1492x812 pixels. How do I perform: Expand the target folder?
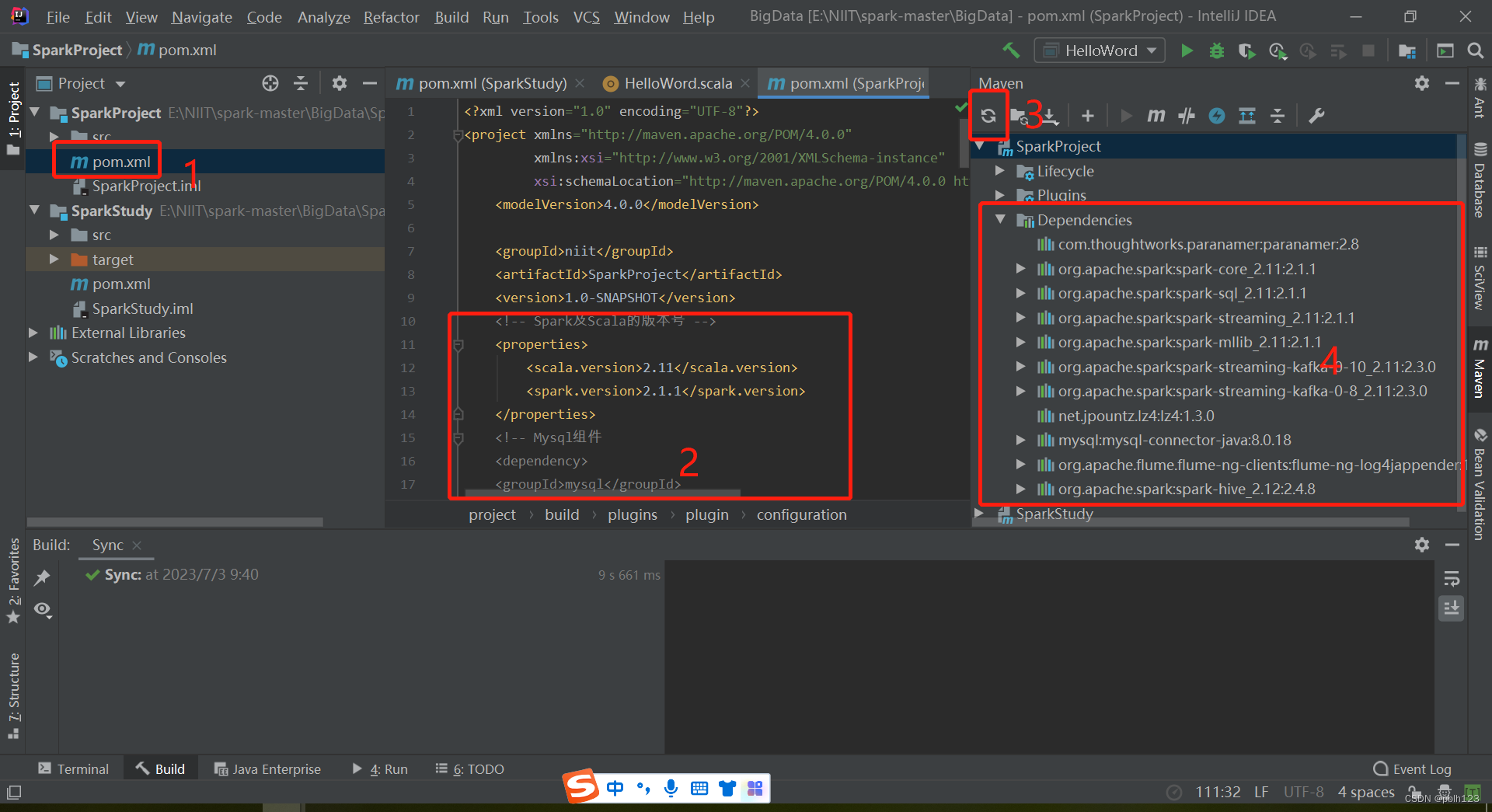(x=54, y=260)
